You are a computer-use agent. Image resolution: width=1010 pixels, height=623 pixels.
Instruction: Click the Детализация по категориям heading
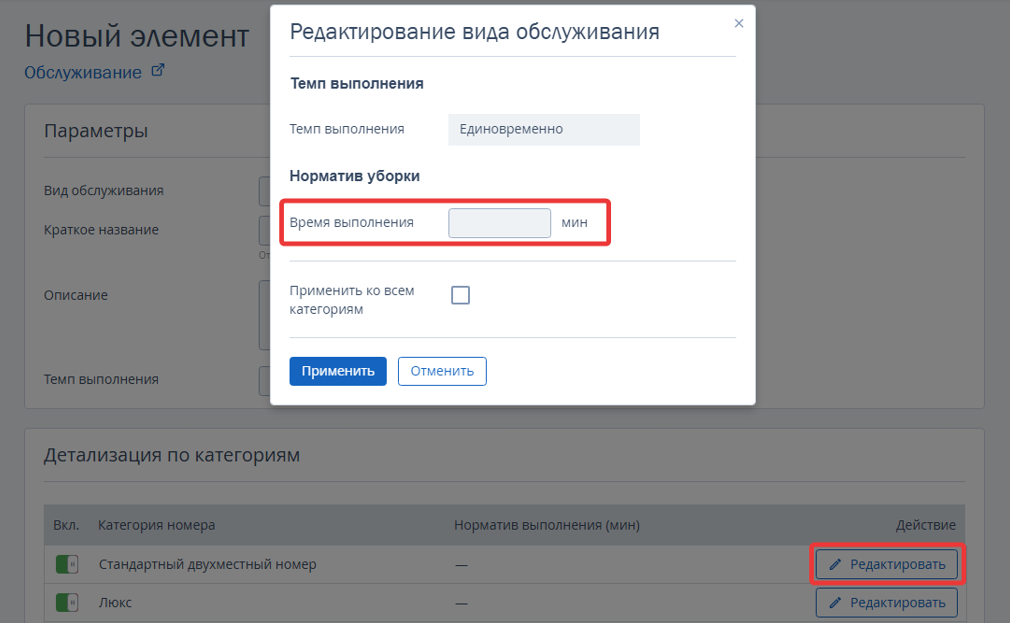coord(171,455)
